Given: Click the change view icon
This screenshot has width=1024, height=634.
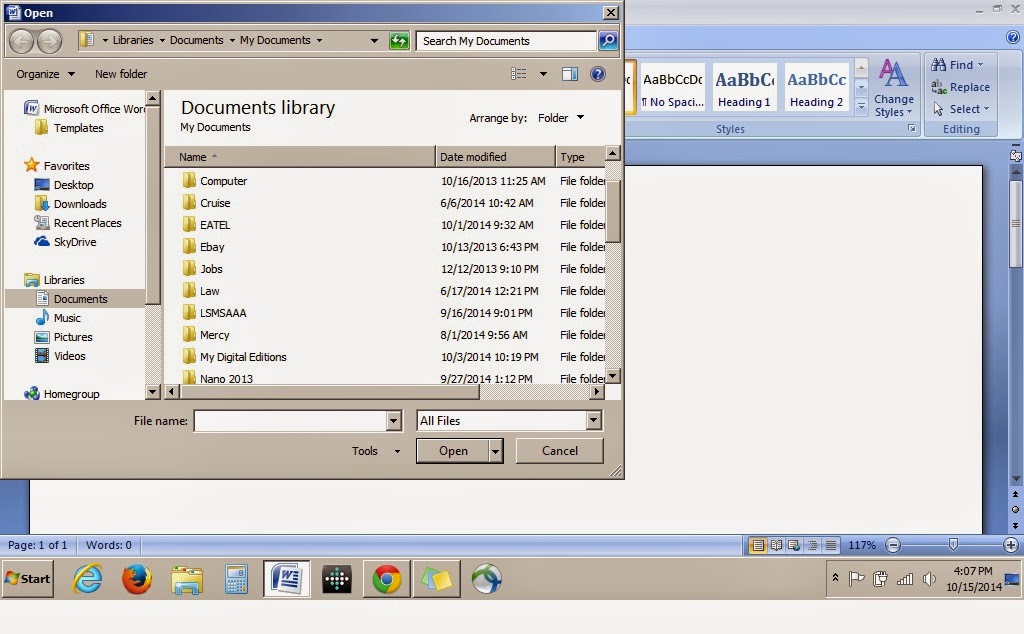Looking at the screenshot, I should point(519,74).
